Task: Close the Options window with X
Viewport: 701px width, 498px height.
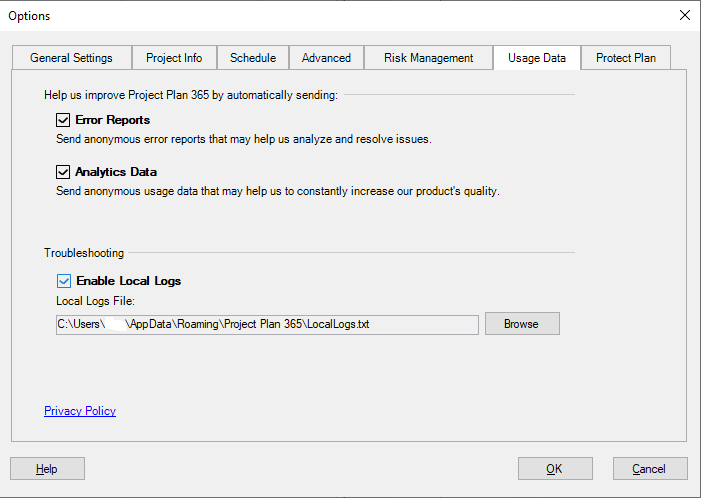Action: point(684,15)
